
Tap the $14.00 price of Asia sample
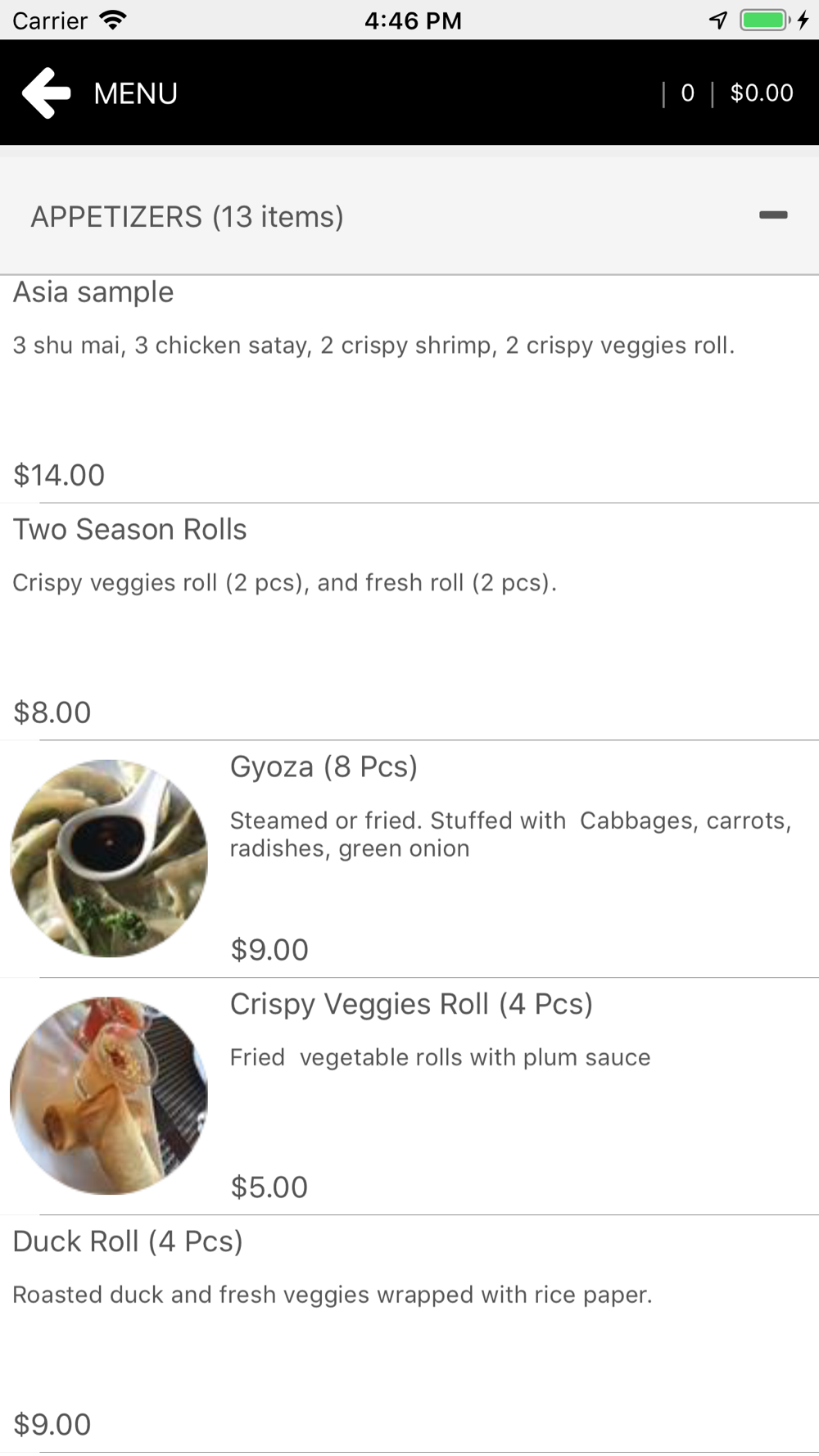59,475
